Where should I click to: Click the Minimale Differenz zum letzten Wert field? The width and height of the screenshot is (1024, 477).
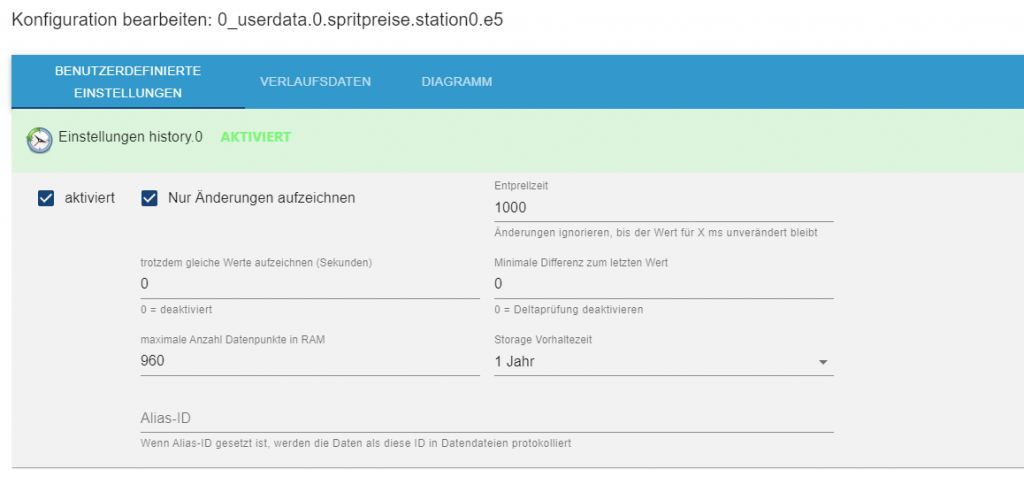tap(663, 284)
